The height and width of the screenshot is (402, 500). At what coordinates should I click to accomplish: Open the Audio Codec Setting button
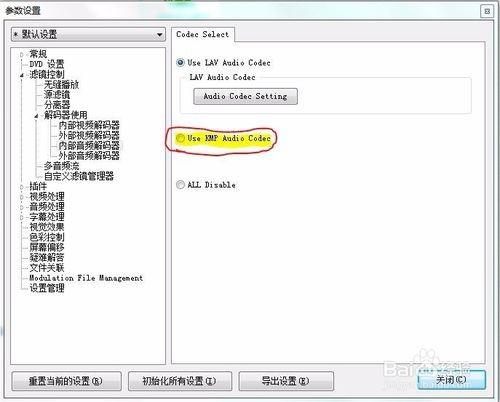point(245,96)
